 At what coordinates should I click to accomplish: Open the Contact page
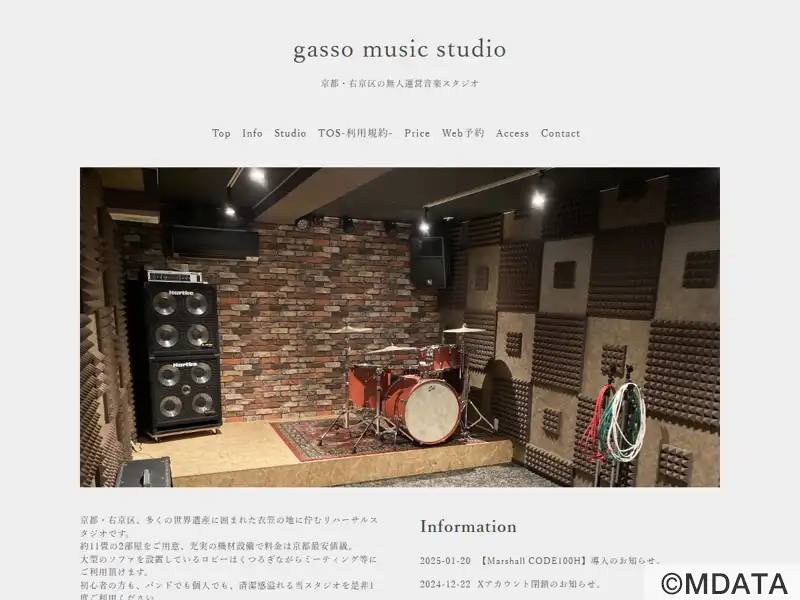(560, 134)
